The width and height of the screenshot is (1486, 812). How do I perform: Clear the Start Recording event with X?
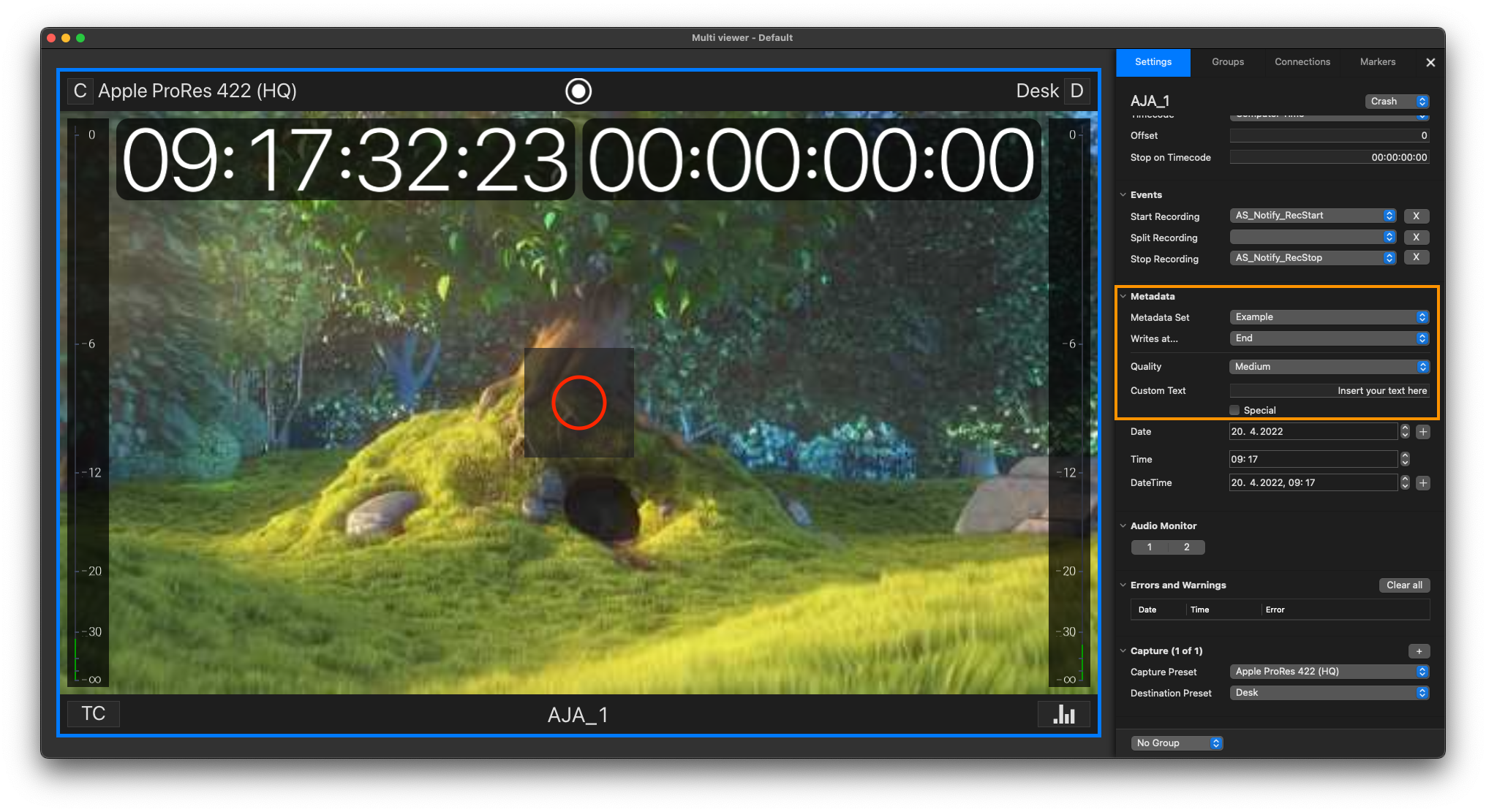tap(1417, 216)
